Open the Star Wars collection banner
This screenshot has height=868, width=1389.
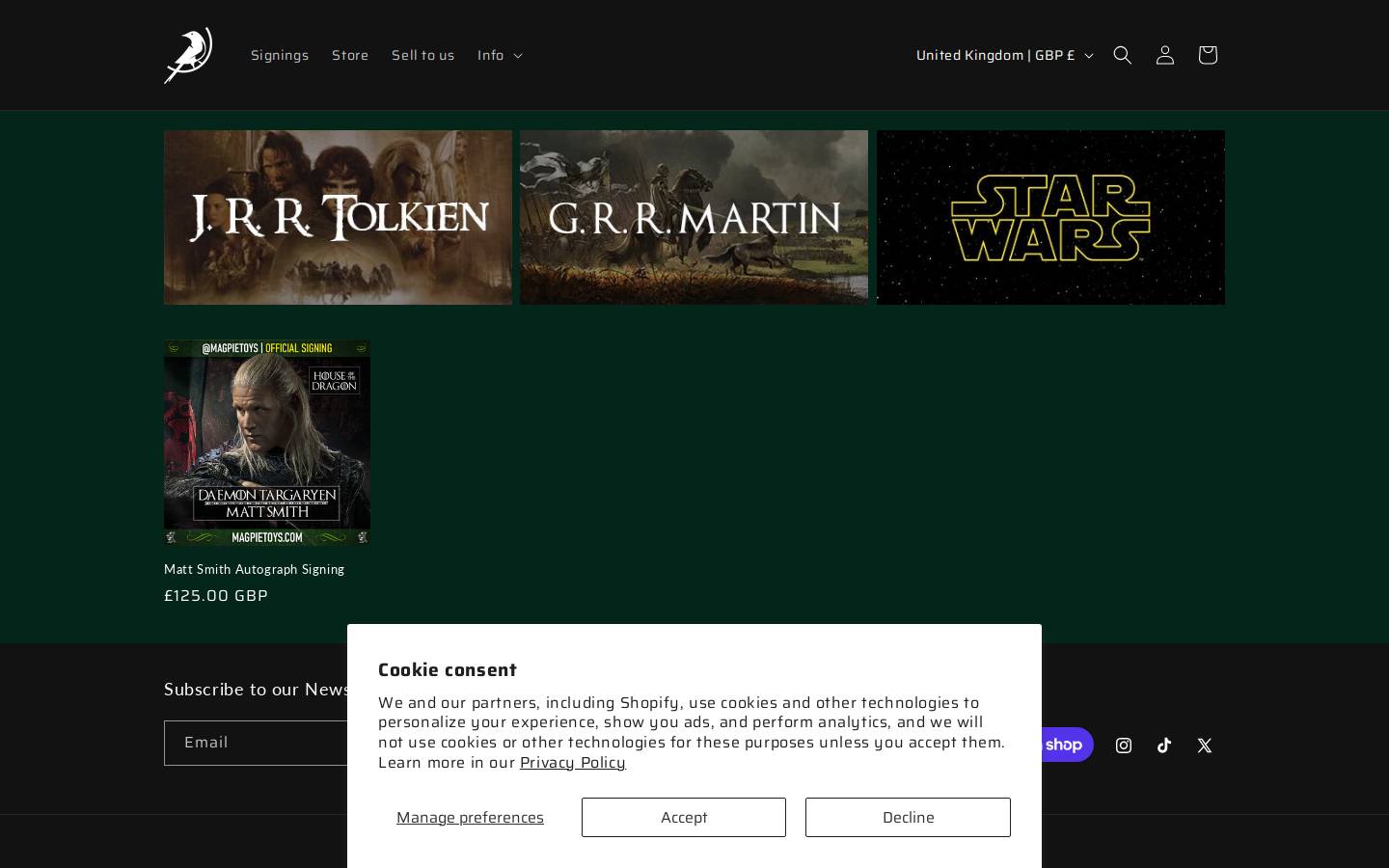(x=1050, y=217)
